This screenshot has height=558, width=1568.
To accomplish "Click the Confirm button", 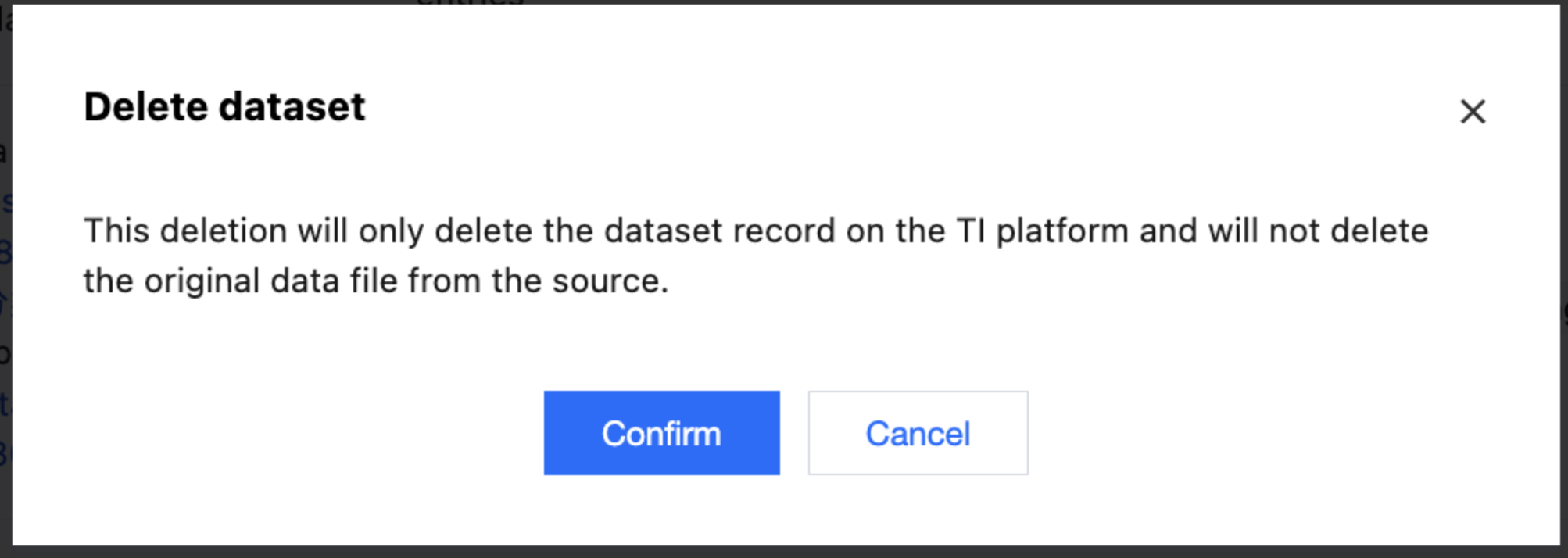I will [x=661, y=433].
